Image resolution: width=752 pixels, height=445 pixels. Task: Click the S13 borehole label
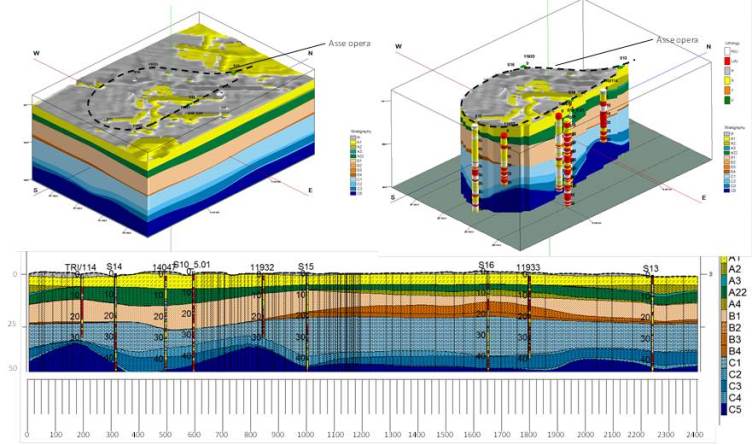[x=651, y=268]
